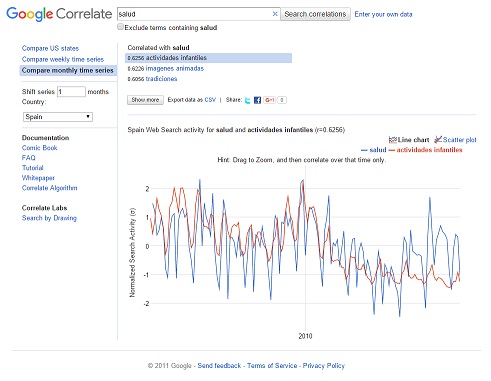Click the share count bubble
Image resolution: width=491 pixels, height=381 pixels.
pos(282,100)
